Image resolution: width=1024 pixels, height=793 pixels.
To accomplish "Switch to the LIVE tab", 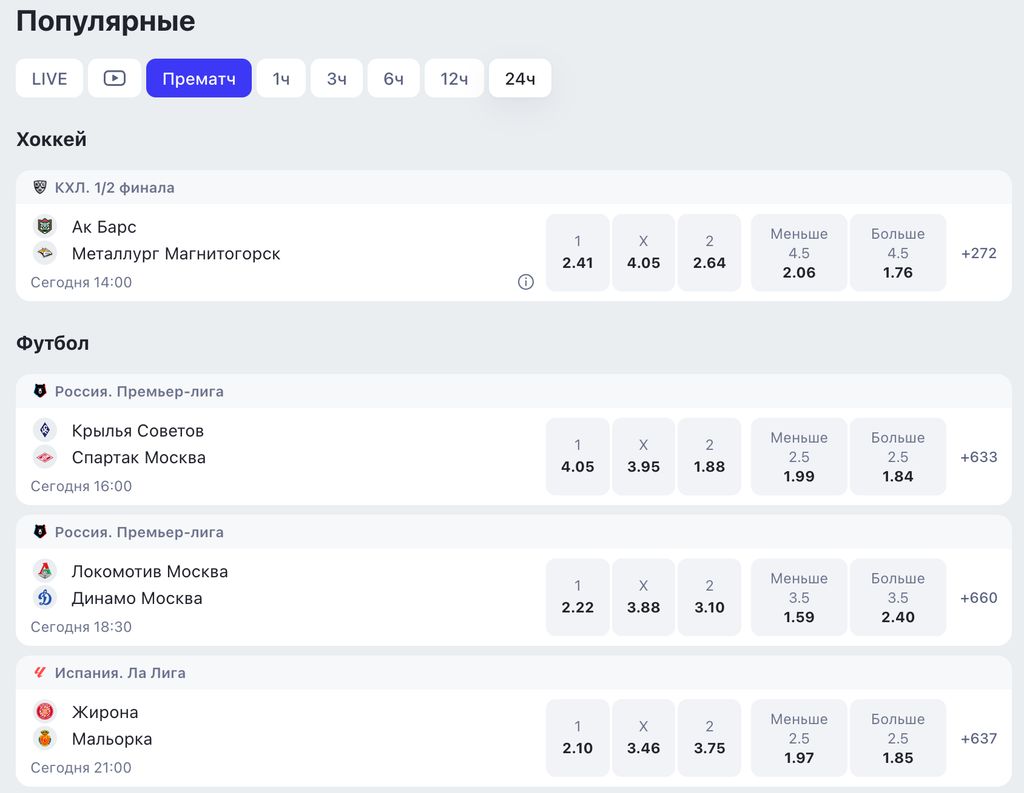I will tap(50, 78).
